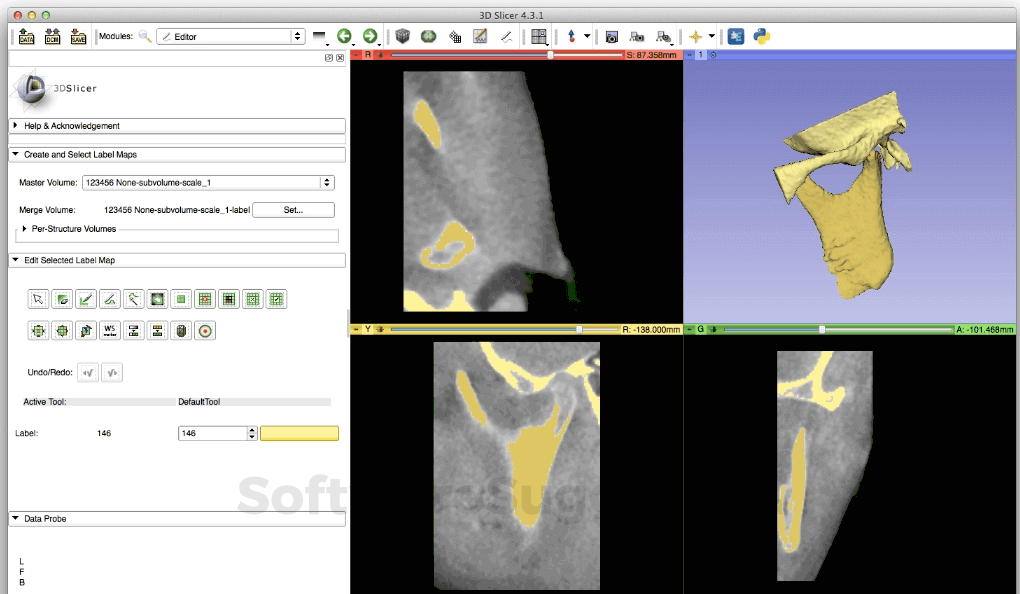1020x594 pixels.
Task: Open the Watershed from markers effect
Action: pos(110,330)
